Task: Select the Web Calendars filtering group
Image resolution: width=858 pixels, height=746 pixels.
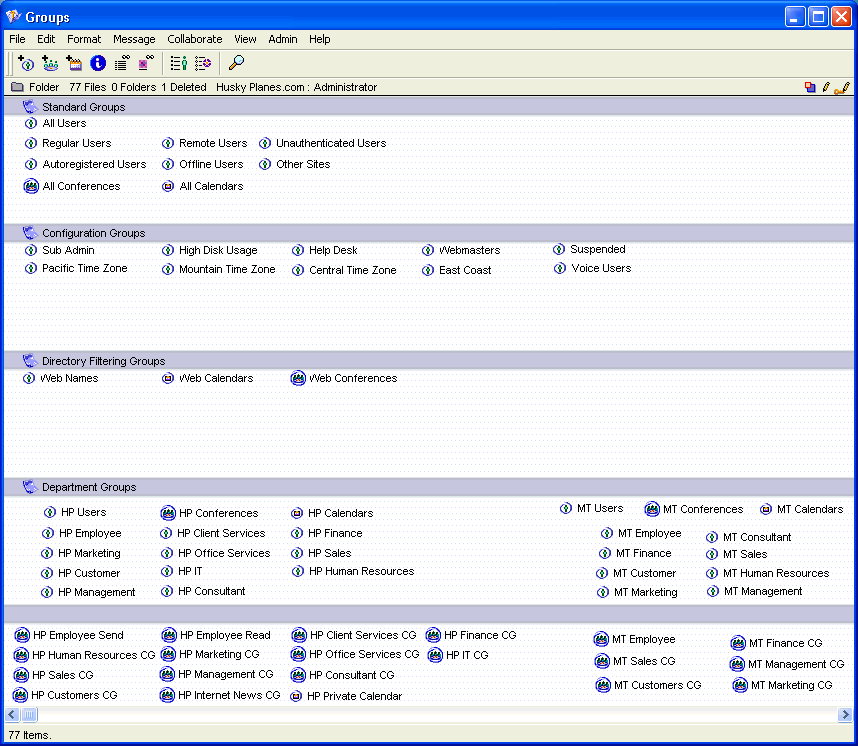Action: point(216,378)
